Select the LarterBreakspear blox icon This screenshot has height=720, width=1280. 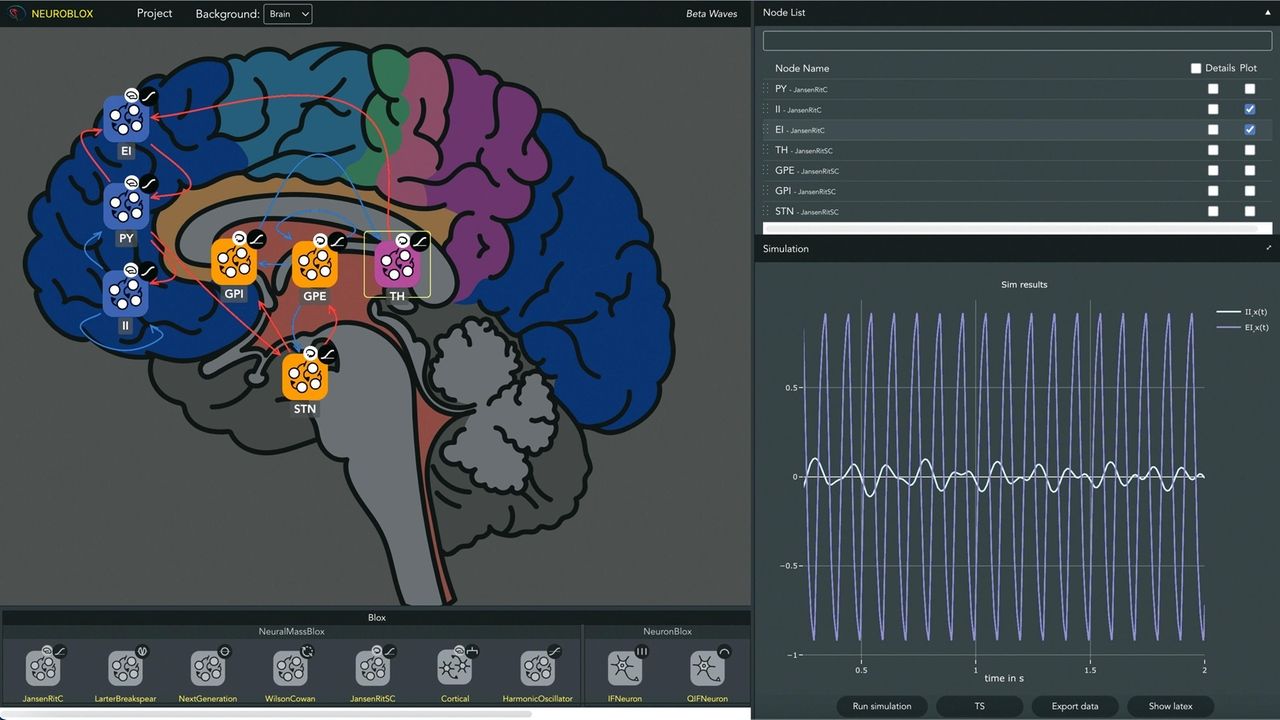125,668
